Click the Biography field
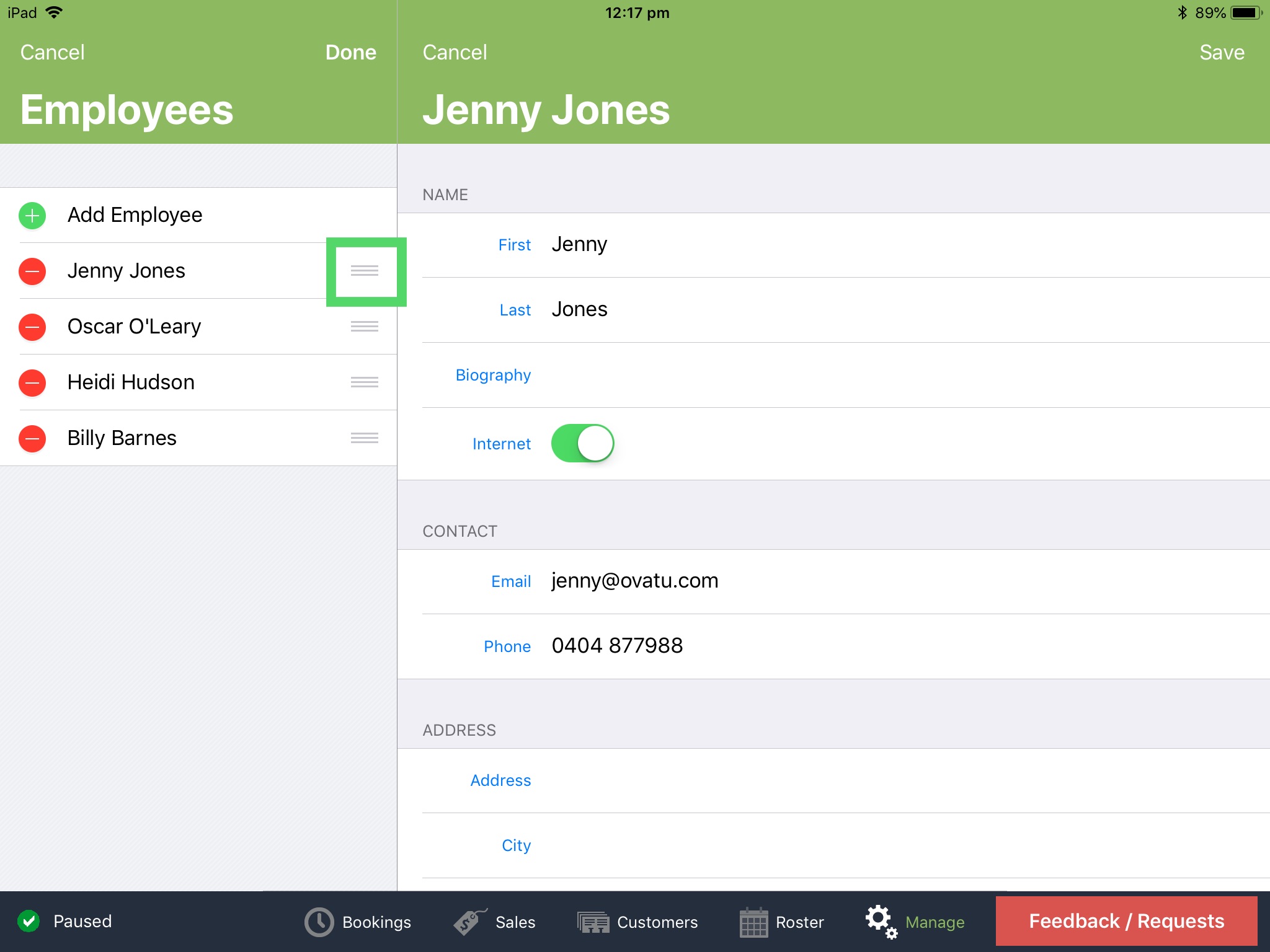The image size is (1270, 952). pos(493,375)
